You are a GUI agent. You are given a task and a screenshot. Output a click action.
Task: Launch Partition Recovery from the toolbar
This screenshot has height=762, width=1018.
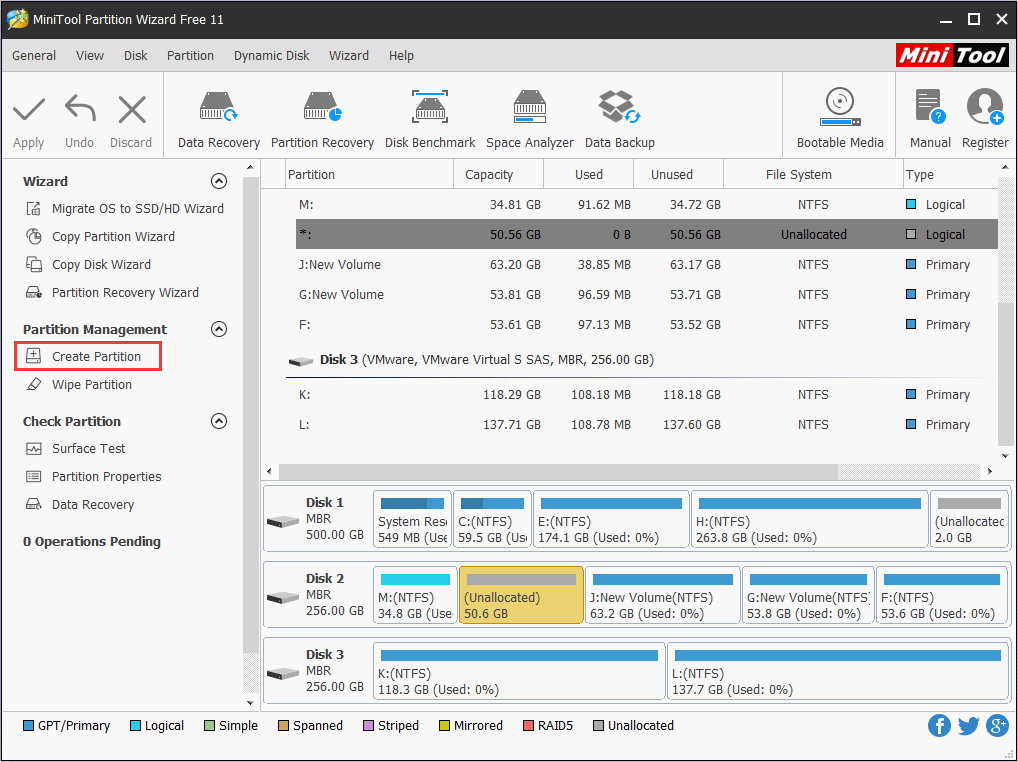pyautogui.click(x=322, y=115)
